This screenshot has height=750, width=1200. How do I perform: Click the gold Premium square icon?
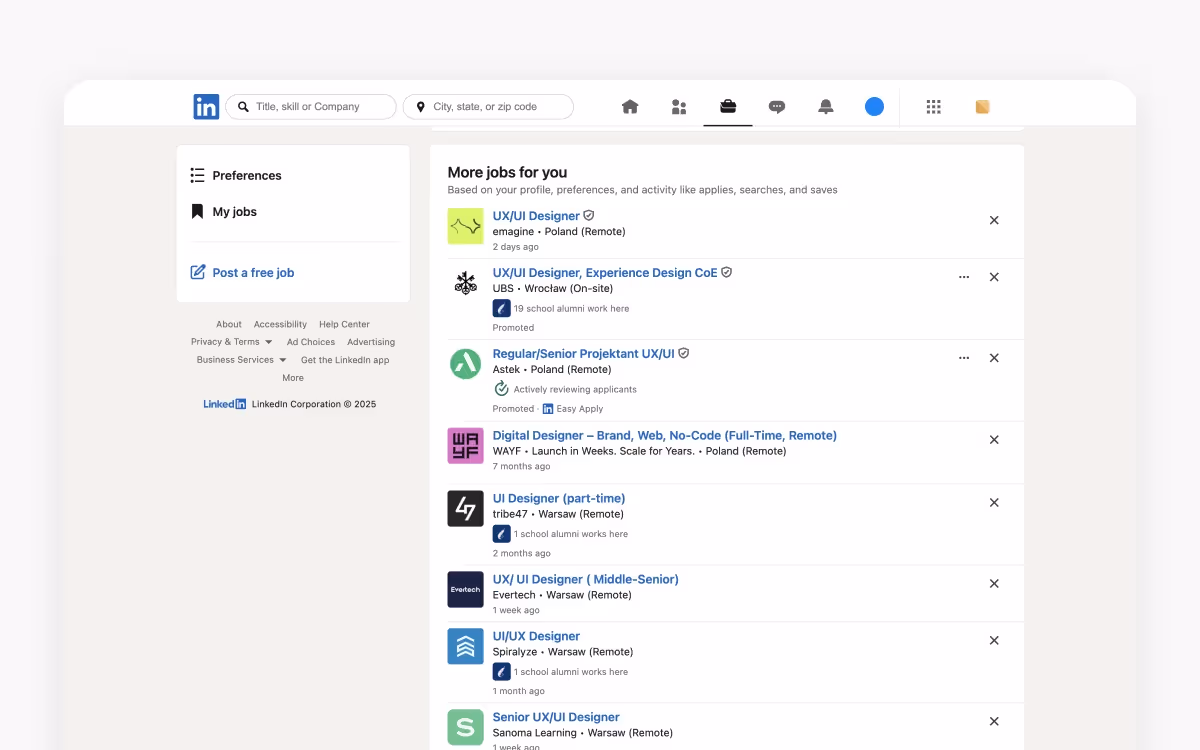pyautogui.click(x=982, y=107)
